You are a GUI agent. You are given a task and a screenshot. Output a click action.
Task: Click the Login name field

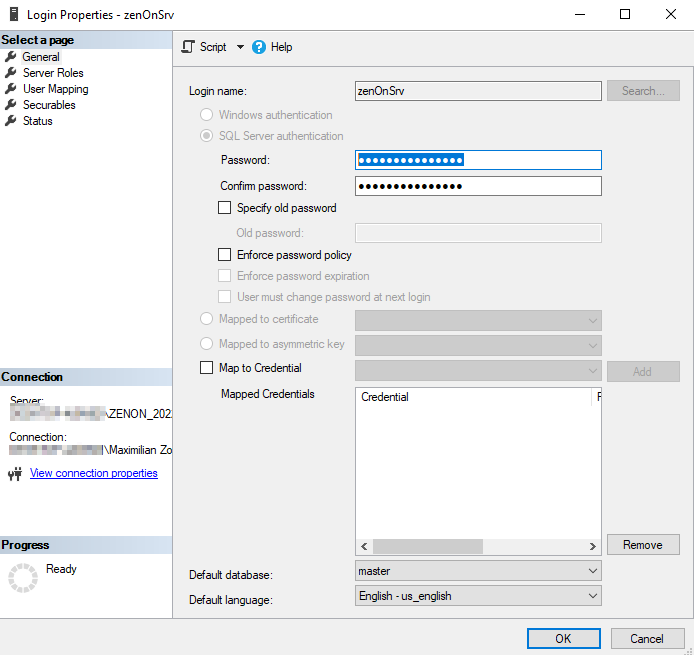pyautogui.click(x=478, y=91)
